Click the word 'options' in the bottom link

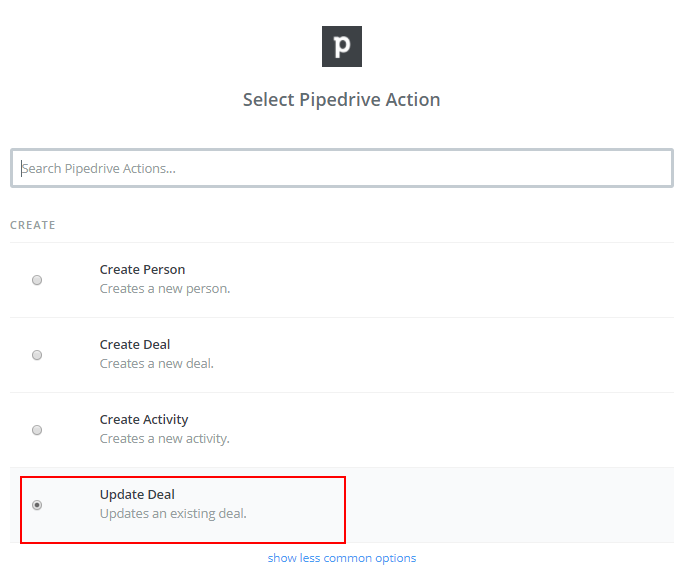click(396, 559)
